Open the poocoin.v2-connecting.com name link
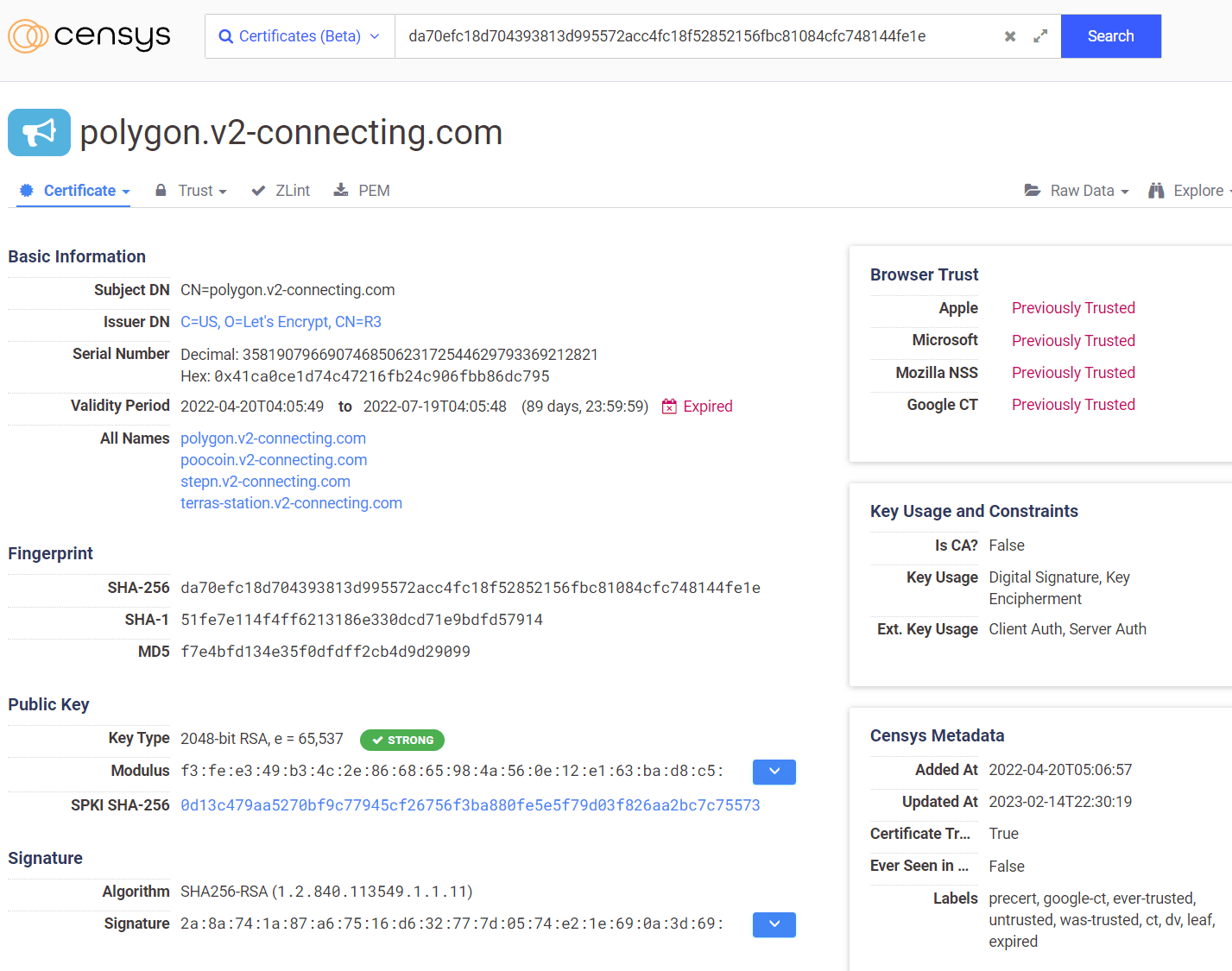The image size is (1232, 971). pyautogui.click(x=274, y=460)
